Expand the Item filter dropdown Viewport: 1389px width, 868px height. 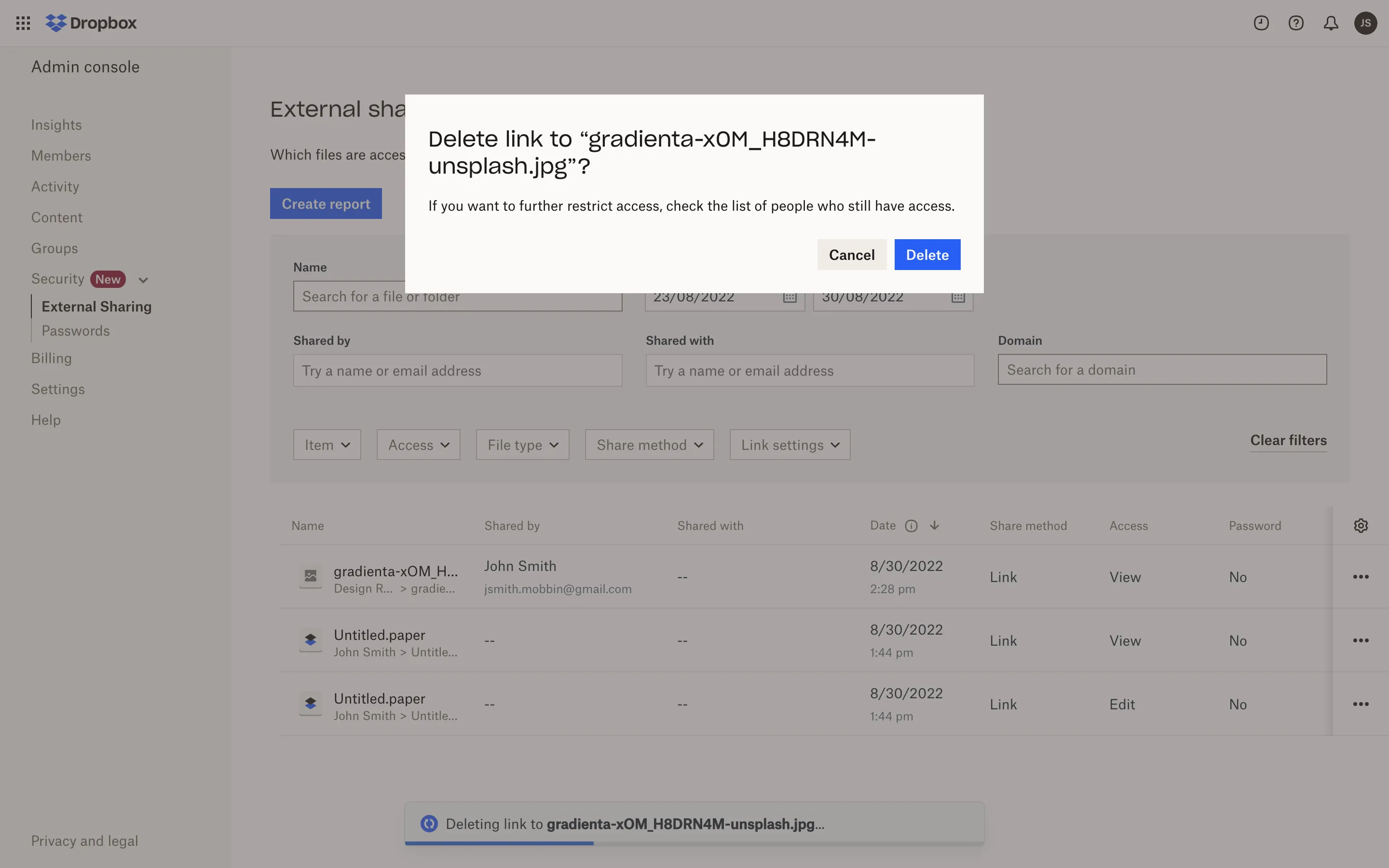pos(327,445)
